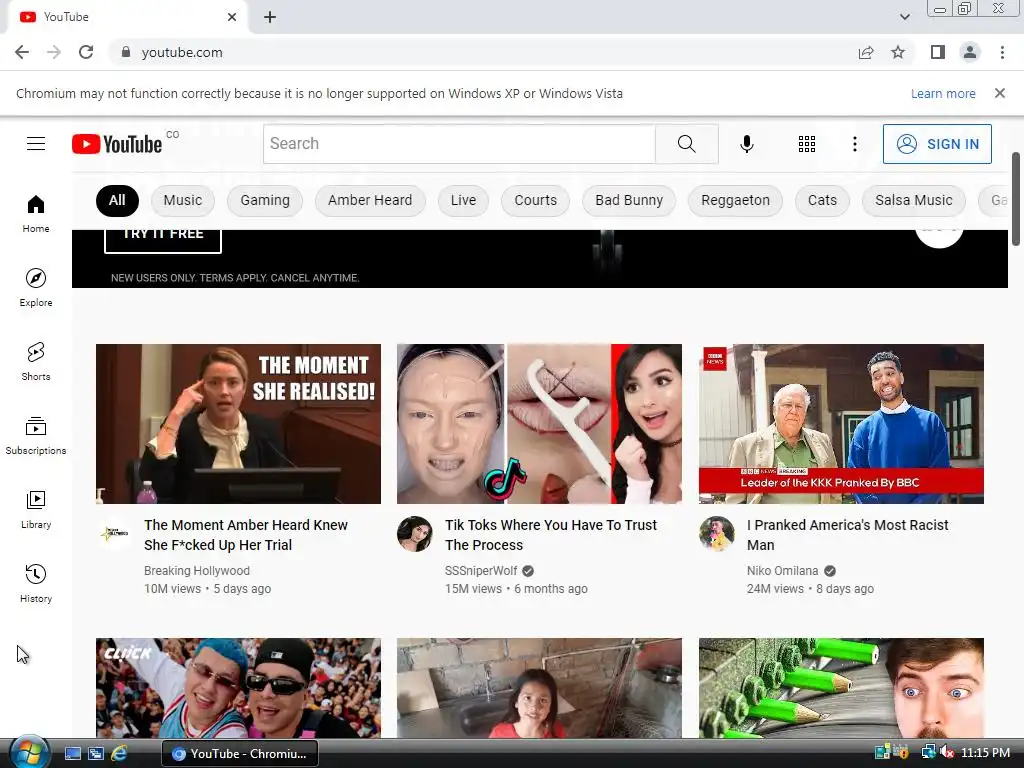Start voice search with microphone icon
The width and height of the screenshot is (1024, 768).
pos(746,144)
